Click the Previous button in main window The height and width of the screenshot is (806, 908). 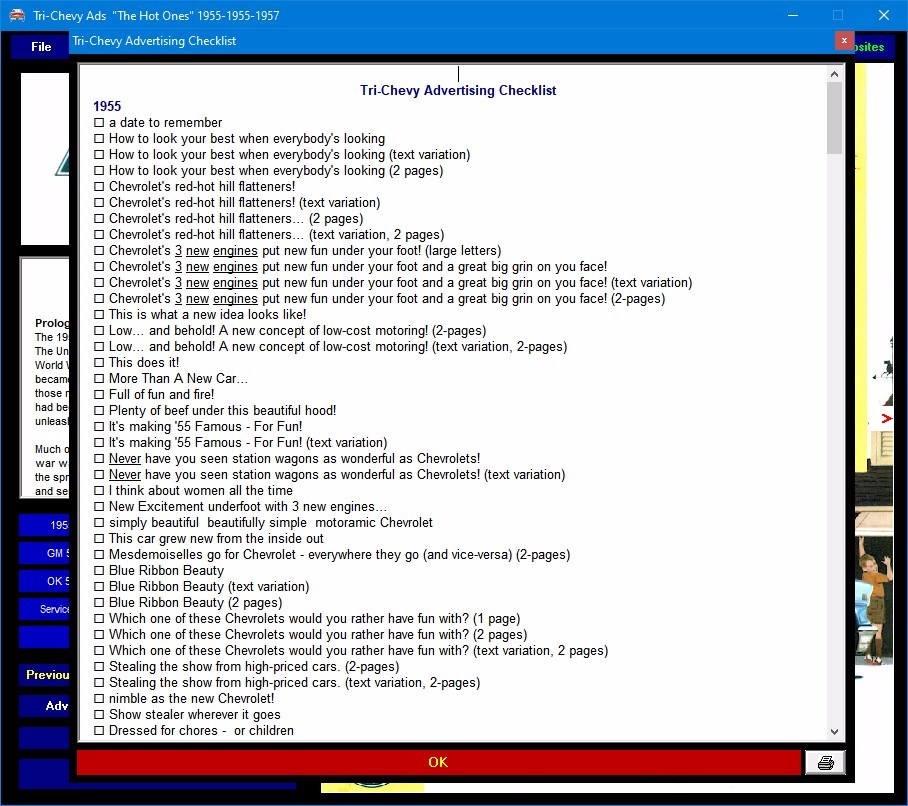point(45,675)
